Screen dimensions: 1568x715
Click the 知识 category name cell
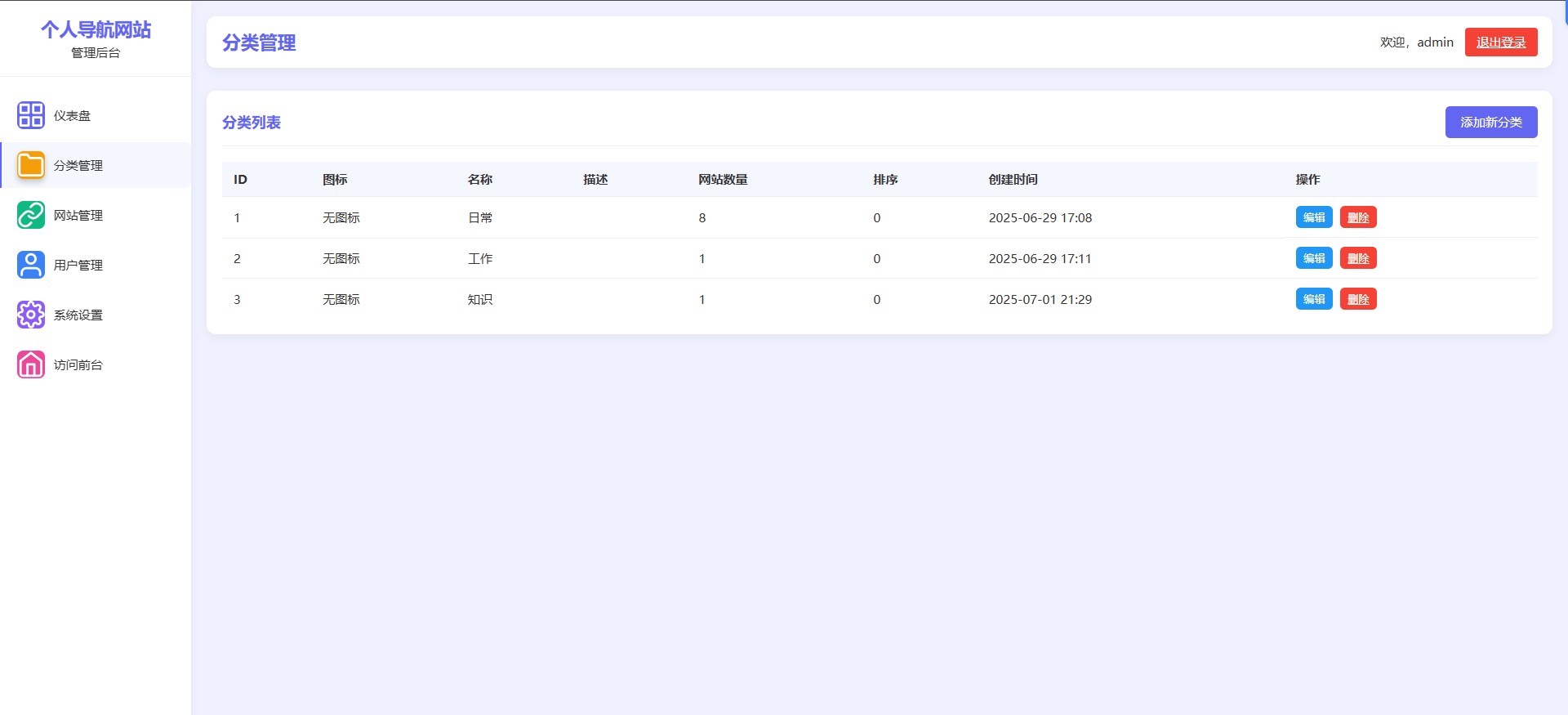480,300
